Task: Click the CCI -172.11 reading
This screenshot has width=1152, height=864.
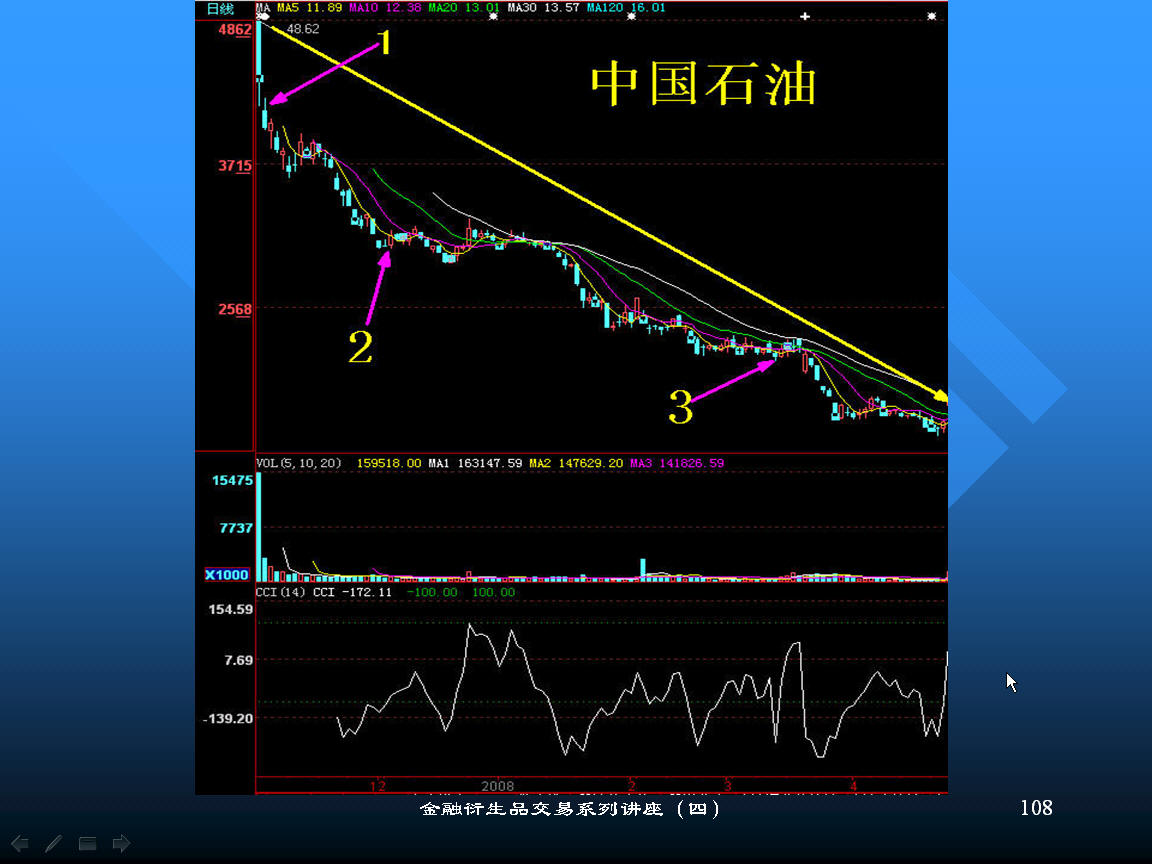Action: [353, 592]
